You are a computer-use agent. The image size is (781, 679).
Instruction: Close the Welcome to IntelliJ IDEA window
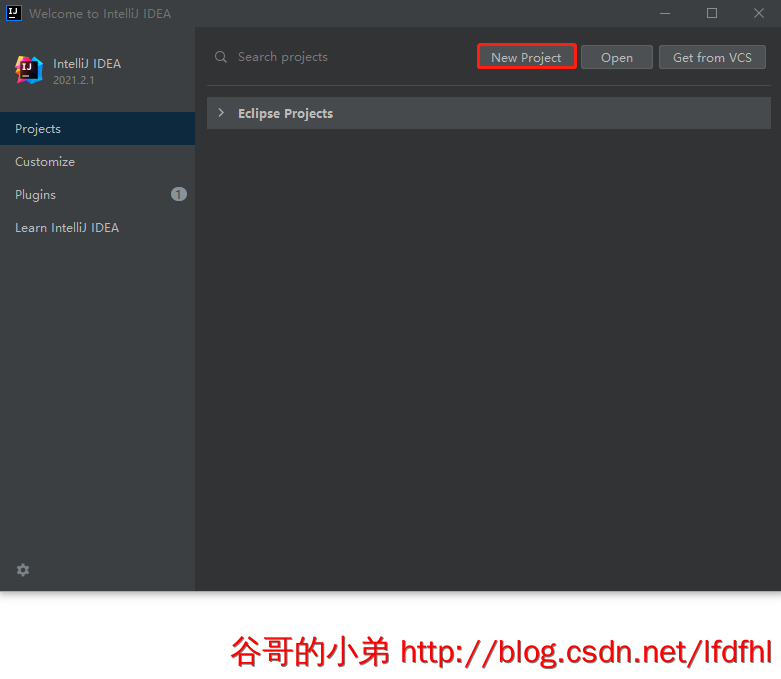coord(759,13)
